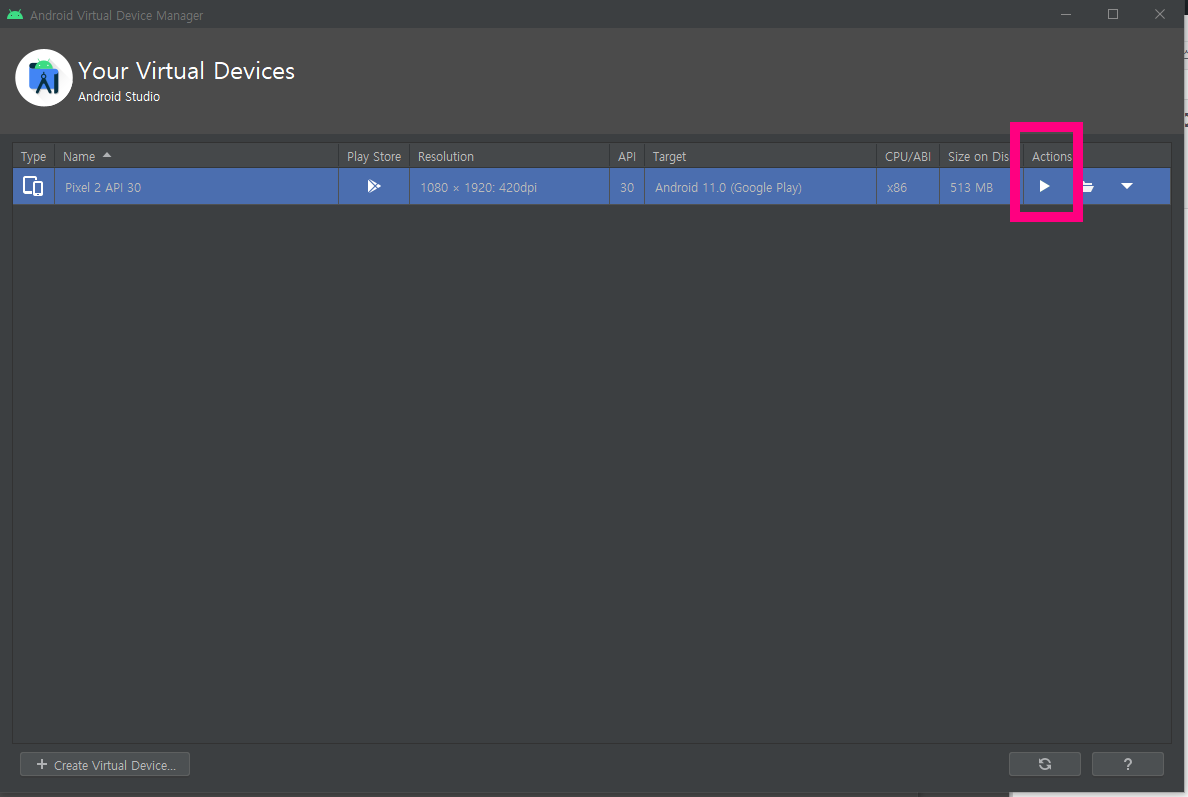Launch the Pixel 2 API 30 emulator

click(x=1044, y=186)
